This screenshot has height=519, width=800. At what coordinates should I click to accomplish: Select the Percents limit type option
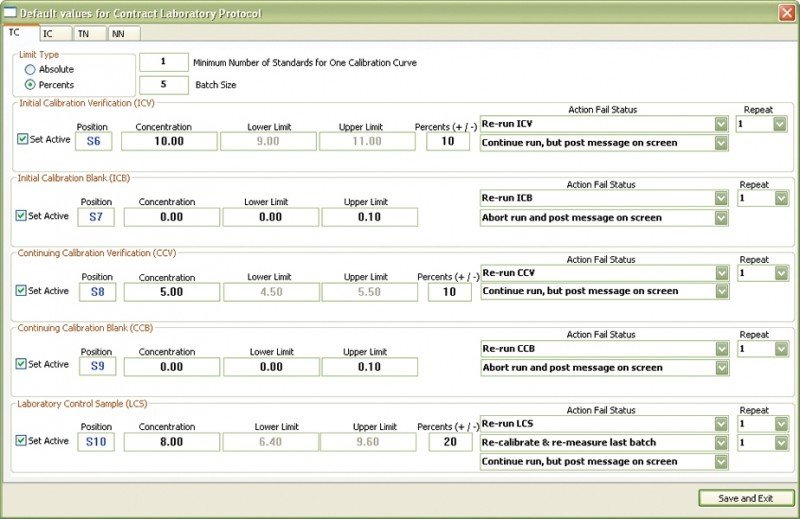click(30, 85)
